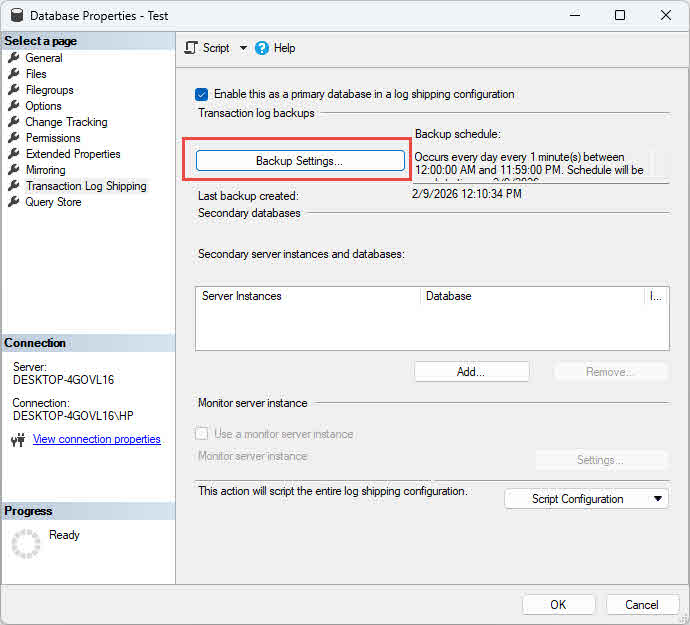Open View connection properties link
Image resolution: width=690 pixels, height=625 pixels.
coord(96,439)
